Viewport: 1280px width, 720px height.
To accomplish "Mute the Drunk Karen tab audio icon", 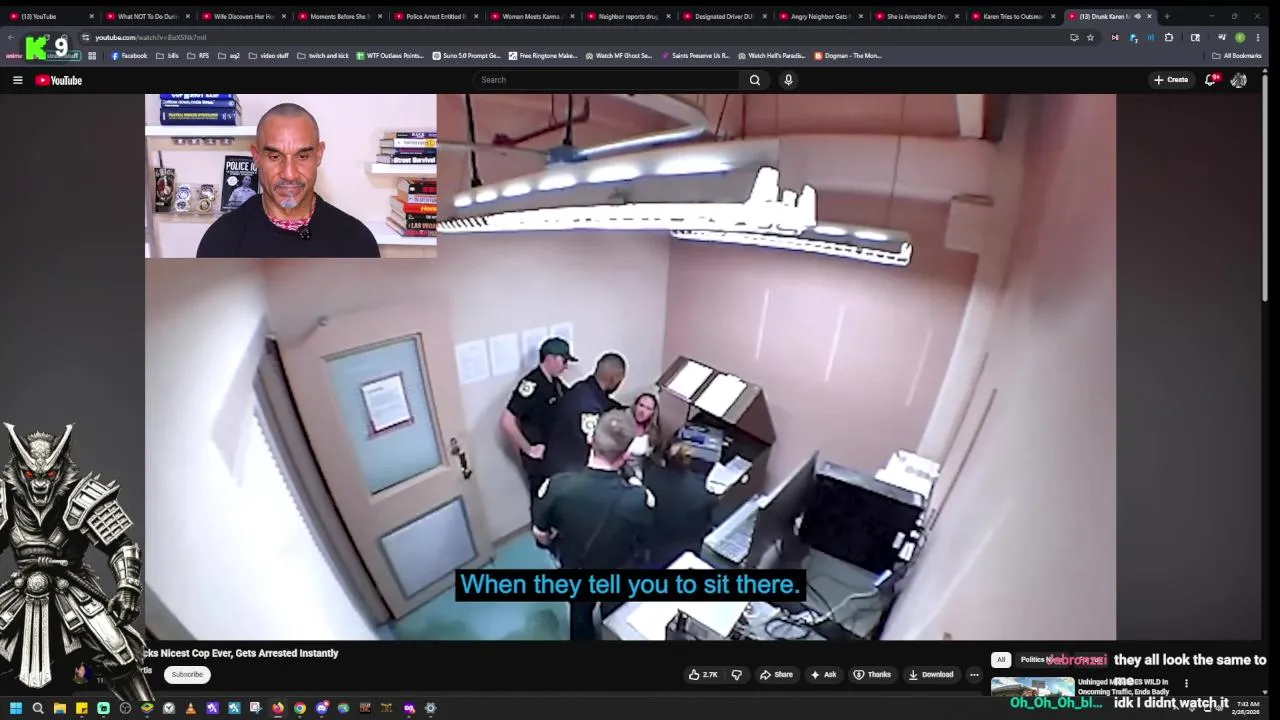I will 1137,16.
